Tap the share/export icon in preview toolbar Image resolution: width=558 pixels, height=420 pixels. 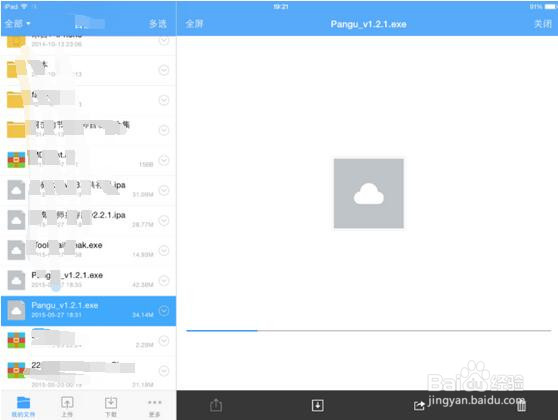pyautogui.click(x=216, y=405)
